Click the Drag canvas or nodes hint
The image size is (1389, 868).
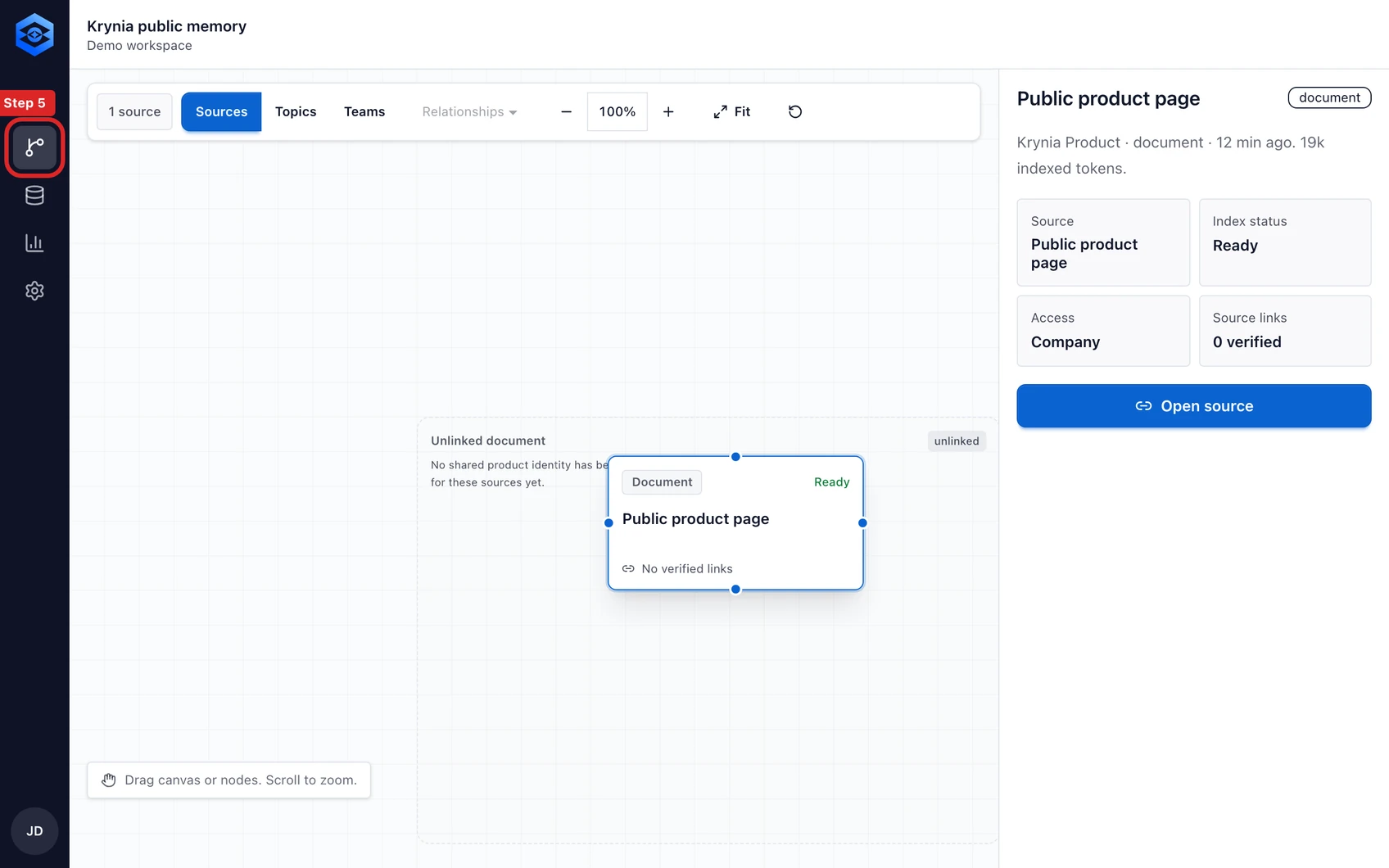[x=228, y=780]
